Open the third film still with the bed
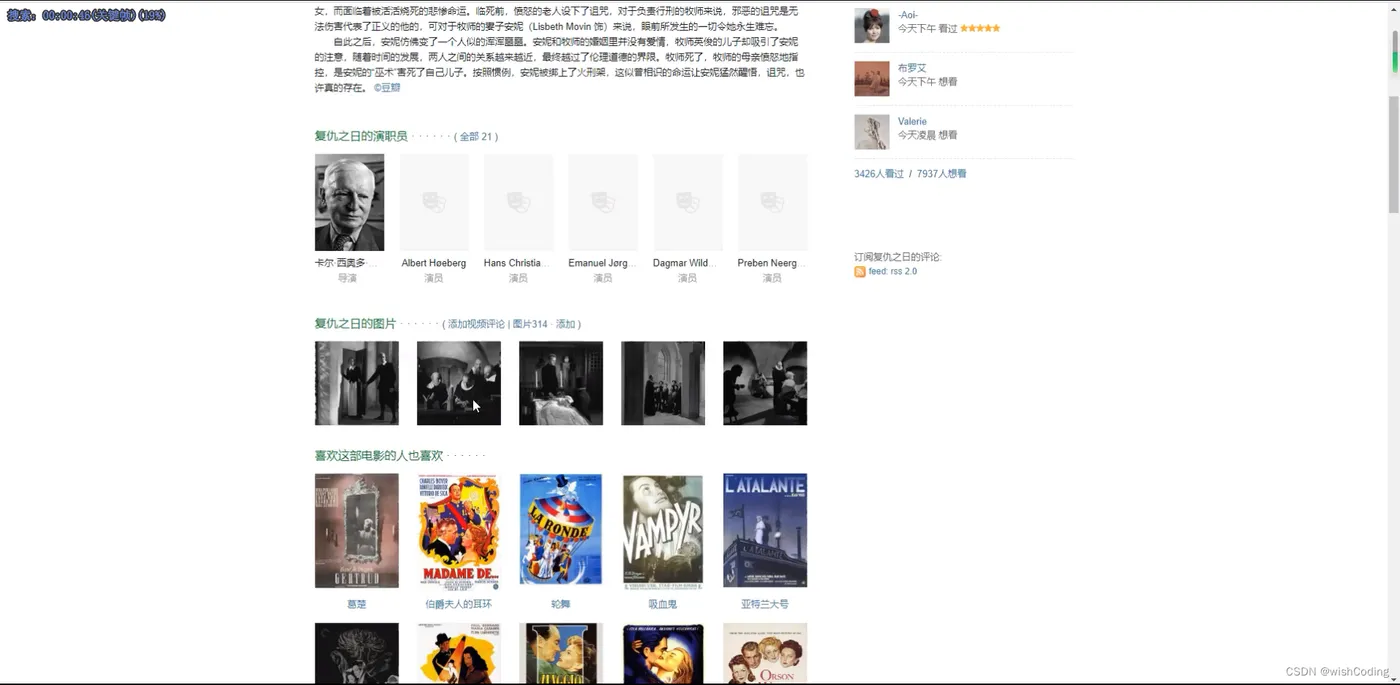 pyautogui.click(x=560, y=383)
